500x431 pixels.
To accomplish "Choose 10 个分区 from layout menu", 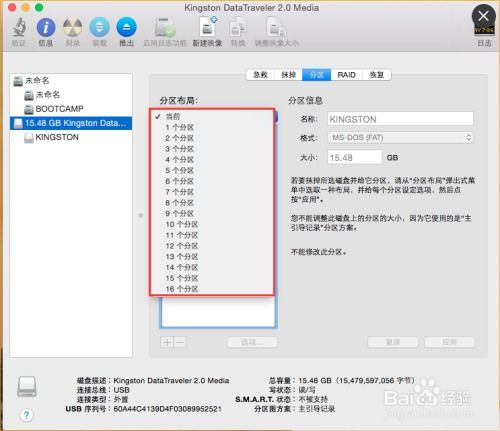I will (212, 224).
